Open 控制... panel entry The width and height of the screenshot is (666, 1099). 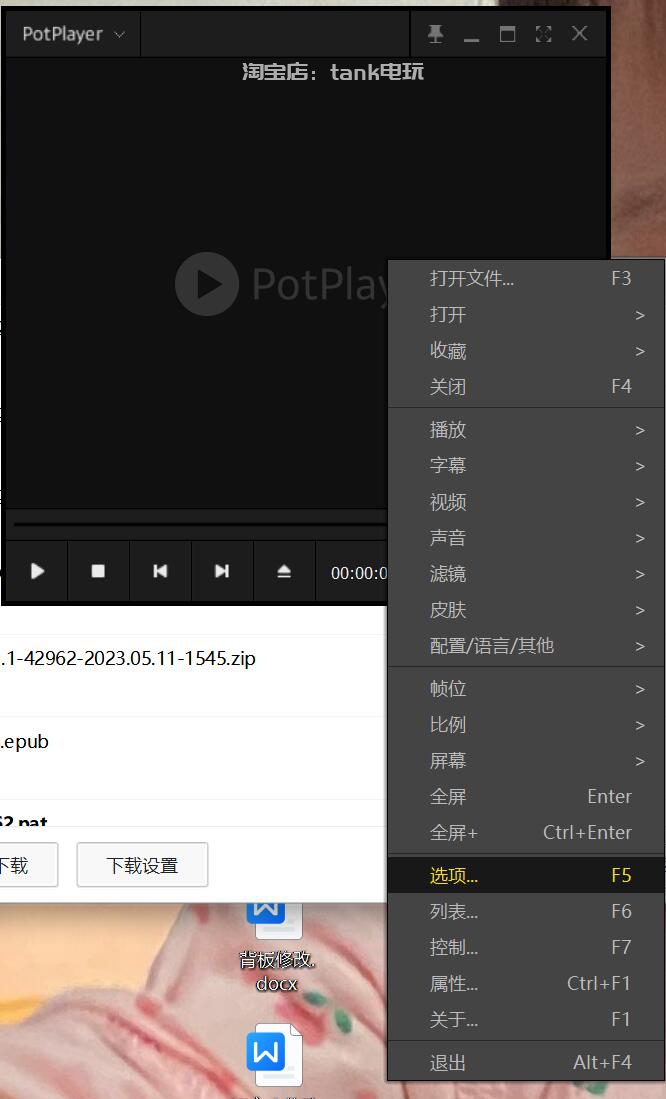pos(526,948)
